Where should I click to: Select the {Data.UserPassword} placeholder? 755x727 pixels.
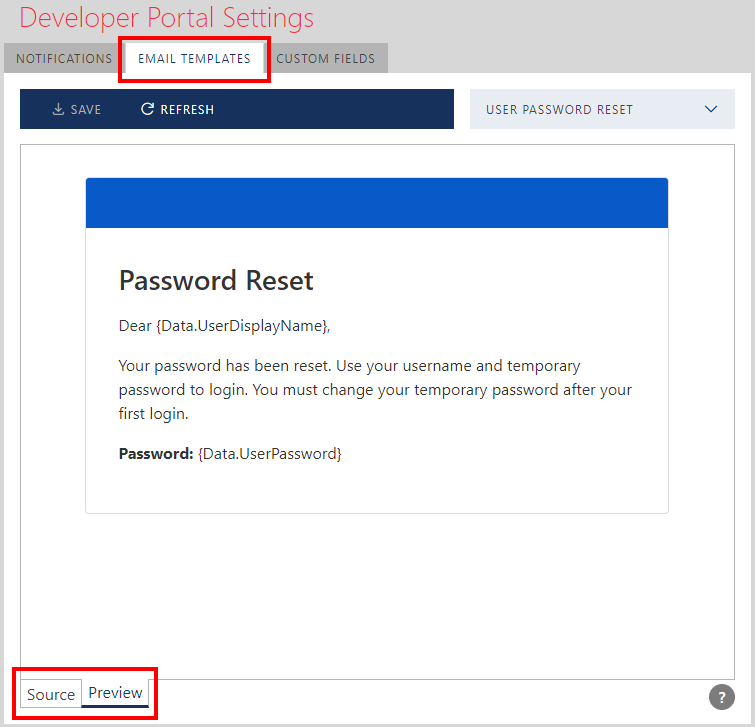[x=270, y=454]
